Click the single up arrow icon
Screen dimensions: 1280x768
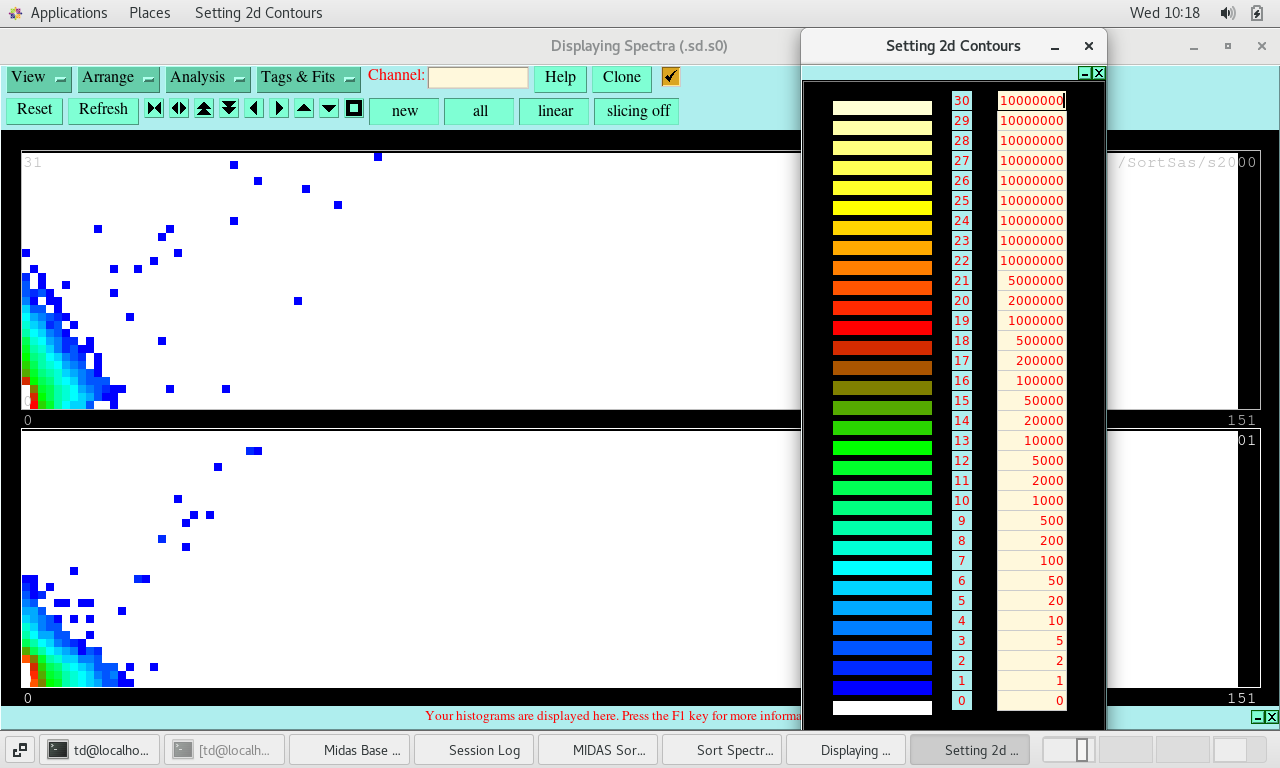pos(304,109)
